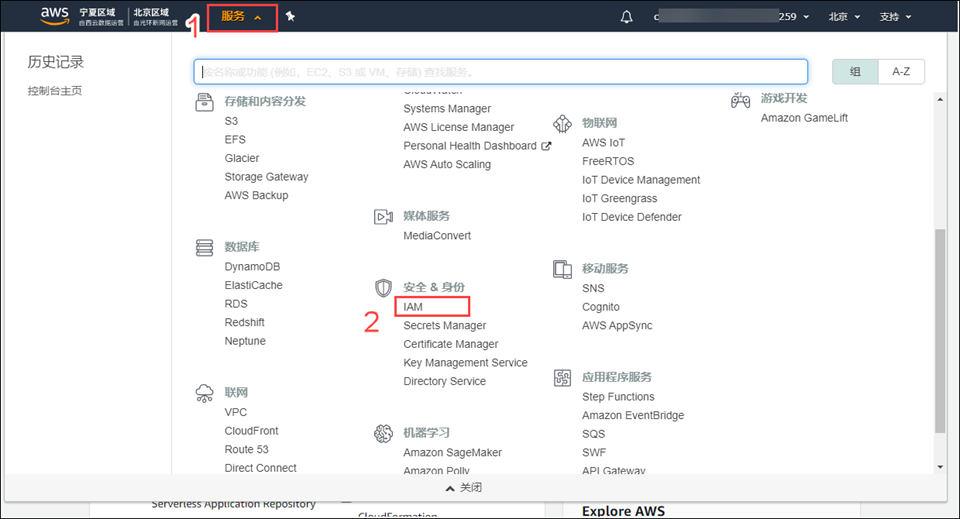
Task: Switch to A-Z view toggle
Action: click(901, 72)
